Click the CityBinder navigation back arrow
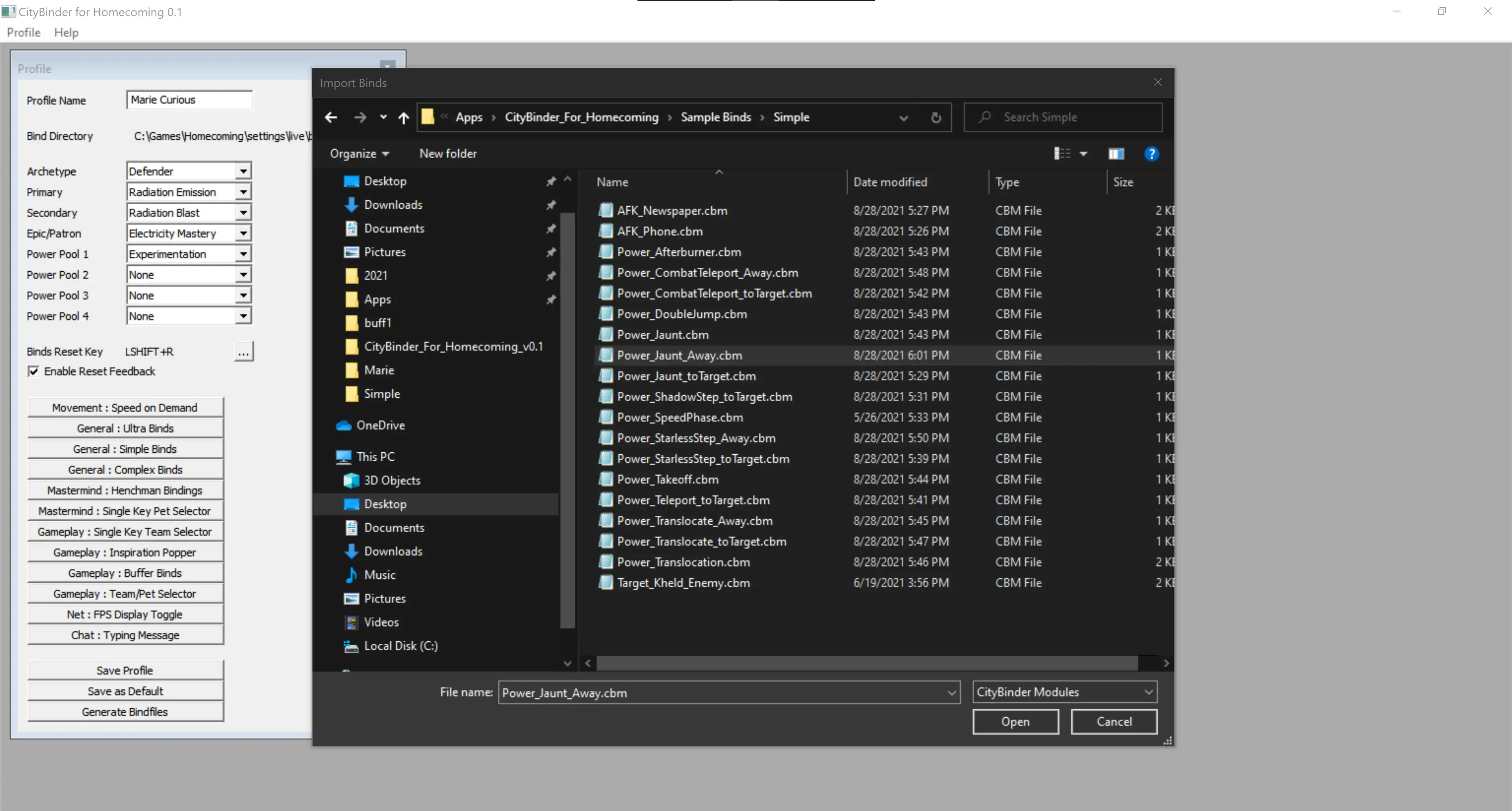This screenshot has height=811, width=1512. pos(331,117)
